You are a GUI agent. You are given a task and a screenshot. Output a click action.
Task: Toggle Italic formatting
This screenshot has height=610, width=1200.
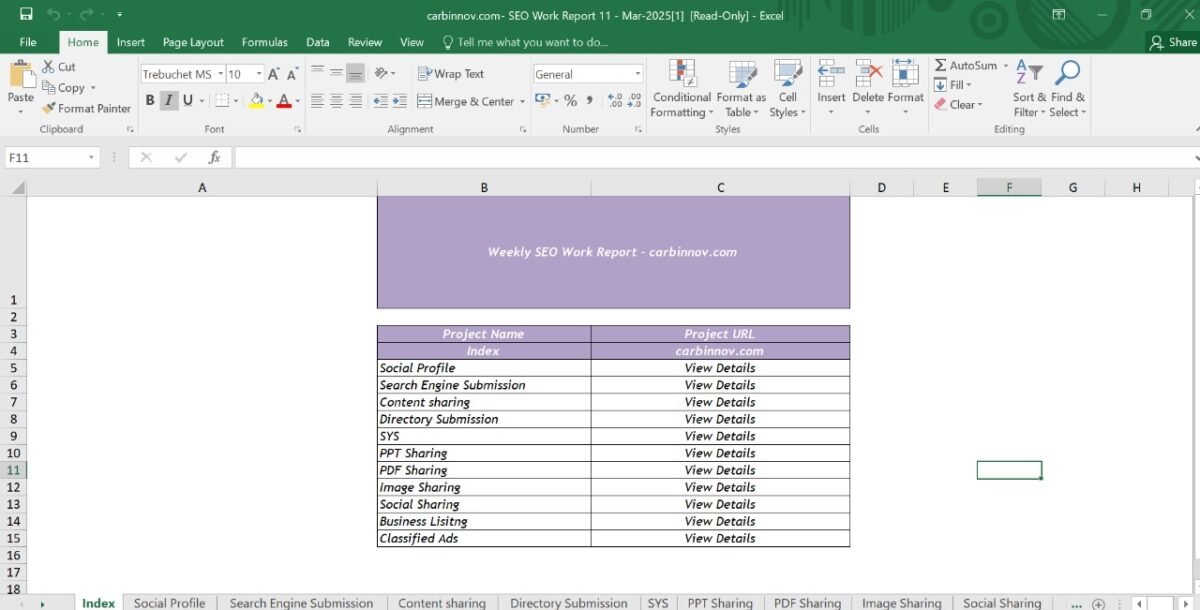pyautogui.click(x=168, y=101)
